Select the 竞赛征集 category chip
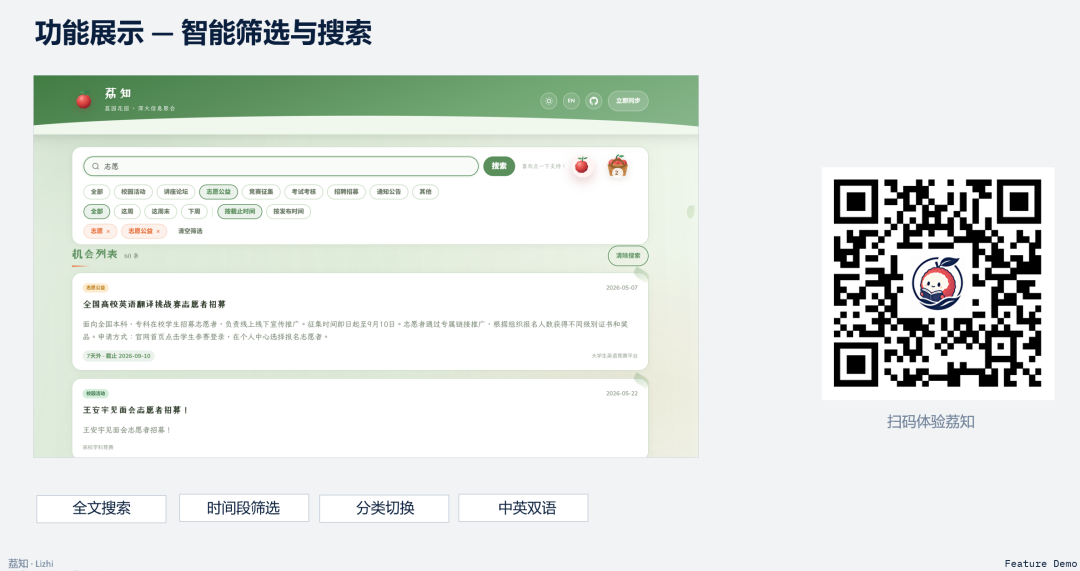 [x=261, y=191]
